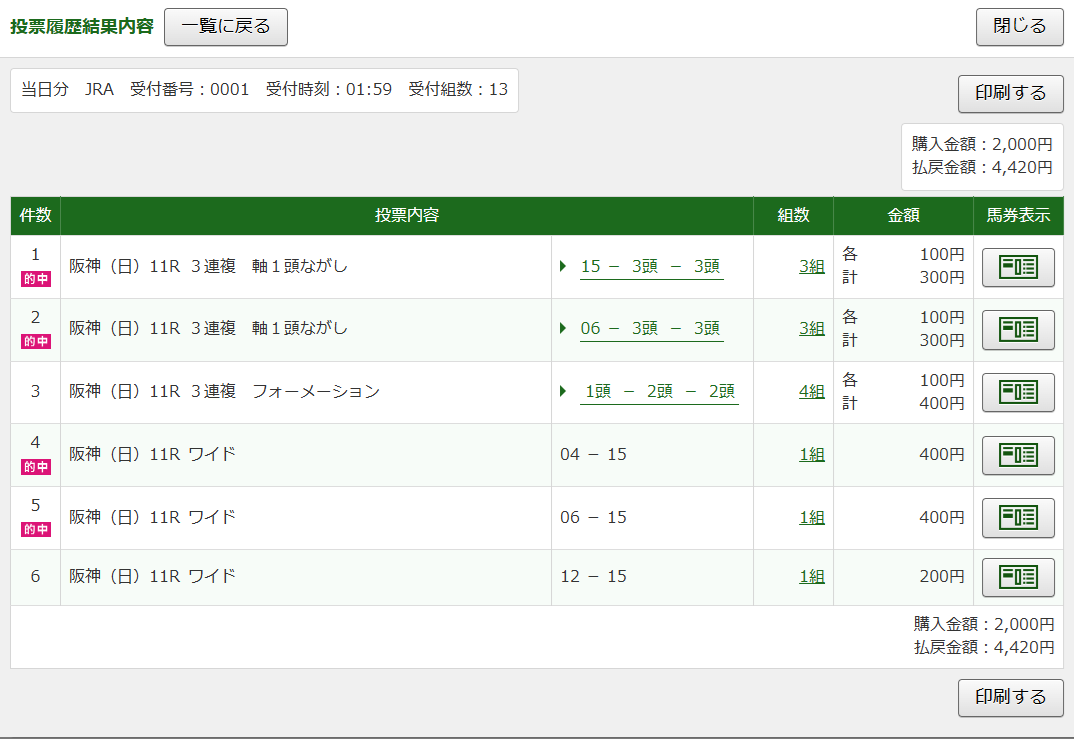Expand the 1頭 − 2頭 − 2頭 formation
The height and width of the screenshot is (739, 1074).
pyautogui.click(x=659, y=392)
